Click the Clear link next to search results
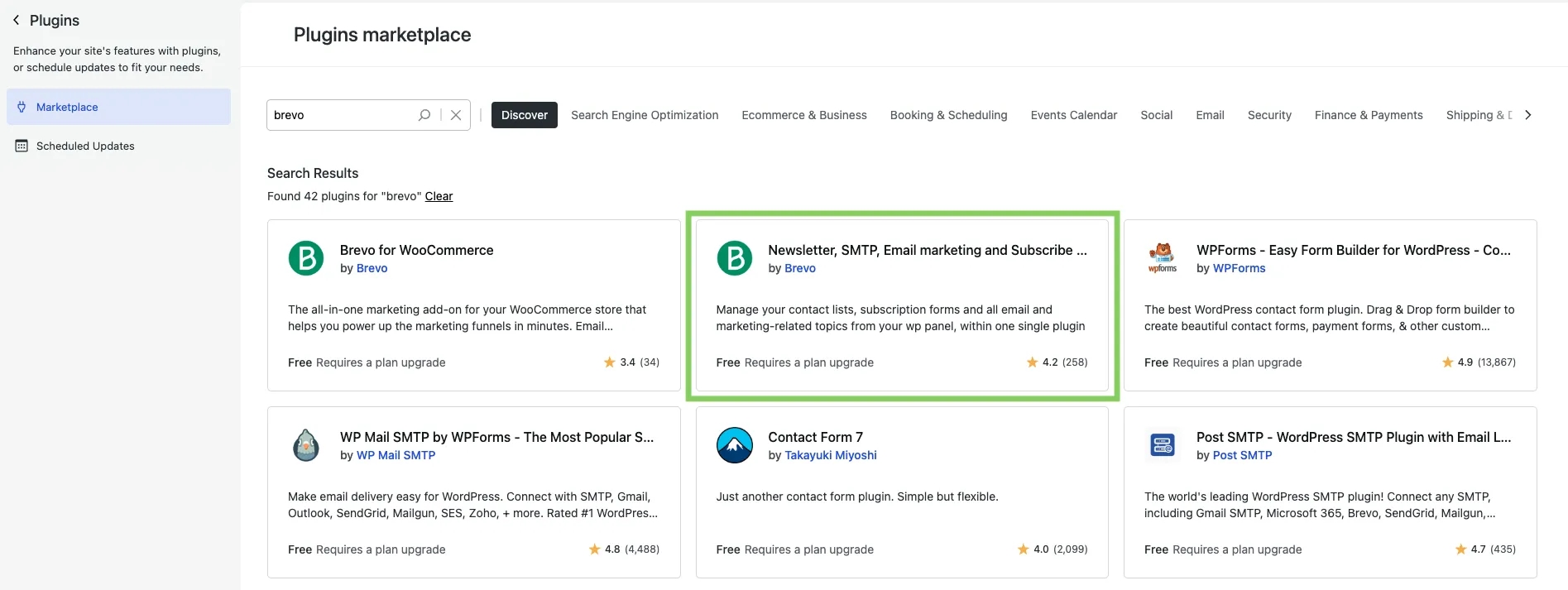The width and height of the screenshot is (1568, 590). tap(439, 196)
